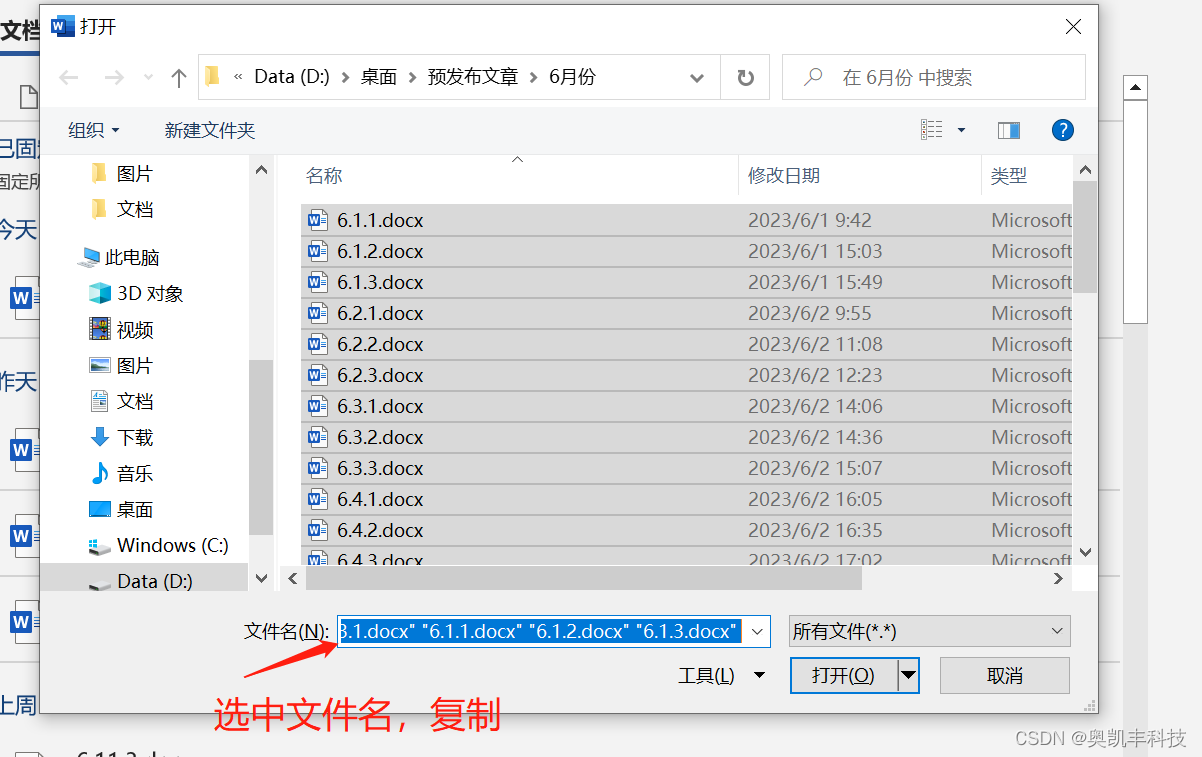Screen dimensions: 1202x757
Task: Click 预发布文章 in address breadcrumb
Action: 473,77
